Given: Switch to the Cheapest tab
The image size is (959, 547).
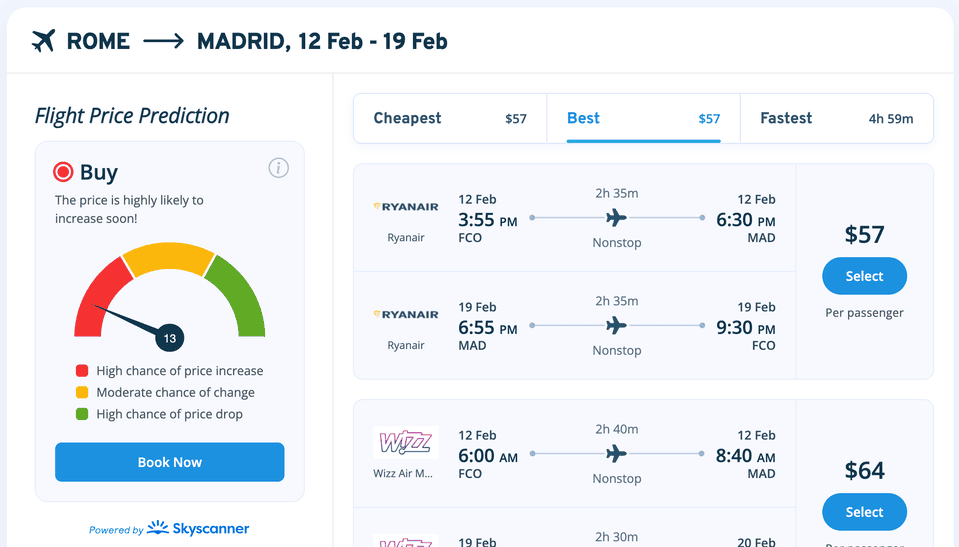Looking at the screenshot, I should click(450, 119).
